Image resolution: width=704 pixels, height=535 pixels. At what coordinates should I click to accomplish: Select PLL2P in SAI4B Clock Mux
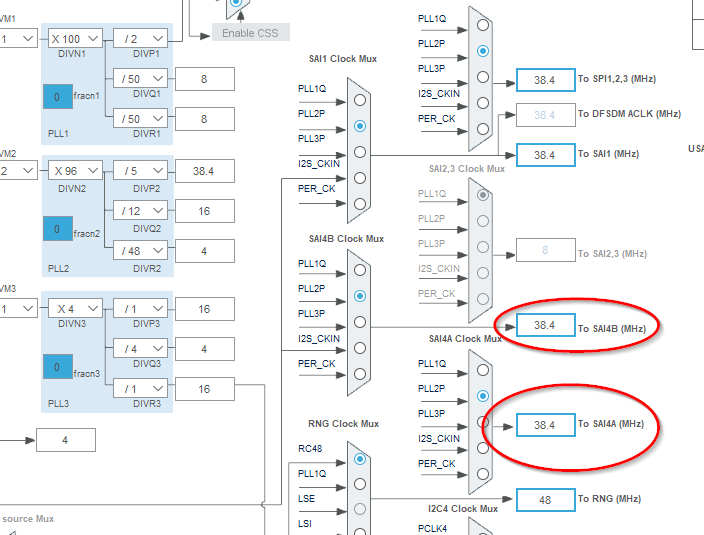coord(360,296)
